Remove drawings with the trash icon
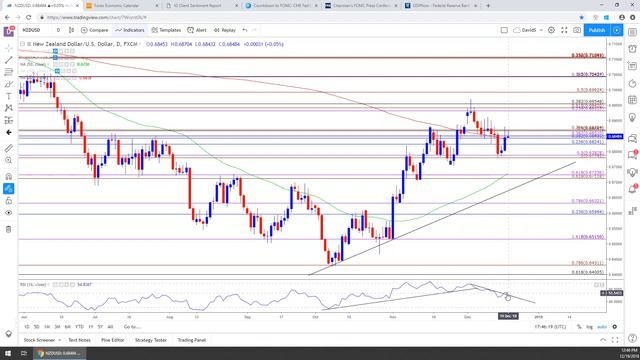Viewport: 640px width, 360px height. click(9, 229)
